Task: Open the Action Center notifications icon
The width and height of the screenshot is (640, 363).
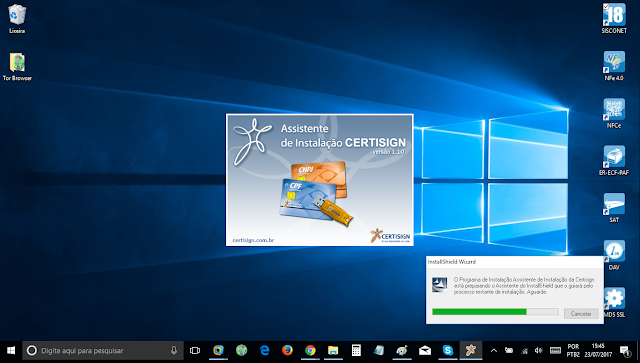Action: 624,351
